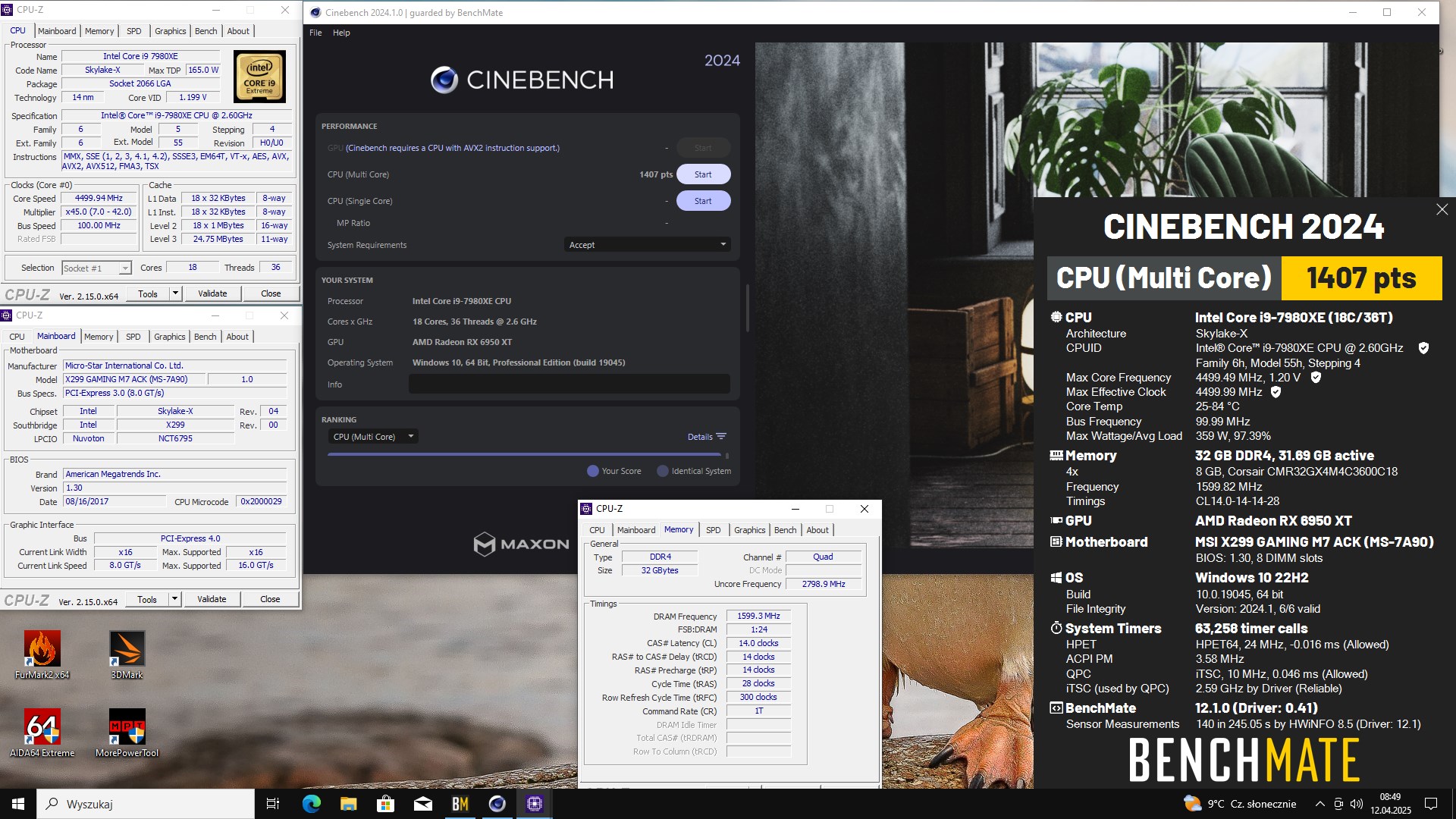Open Windows Start menu
This screenshot has width=1456, height=819.
click(x=18, y=804)
